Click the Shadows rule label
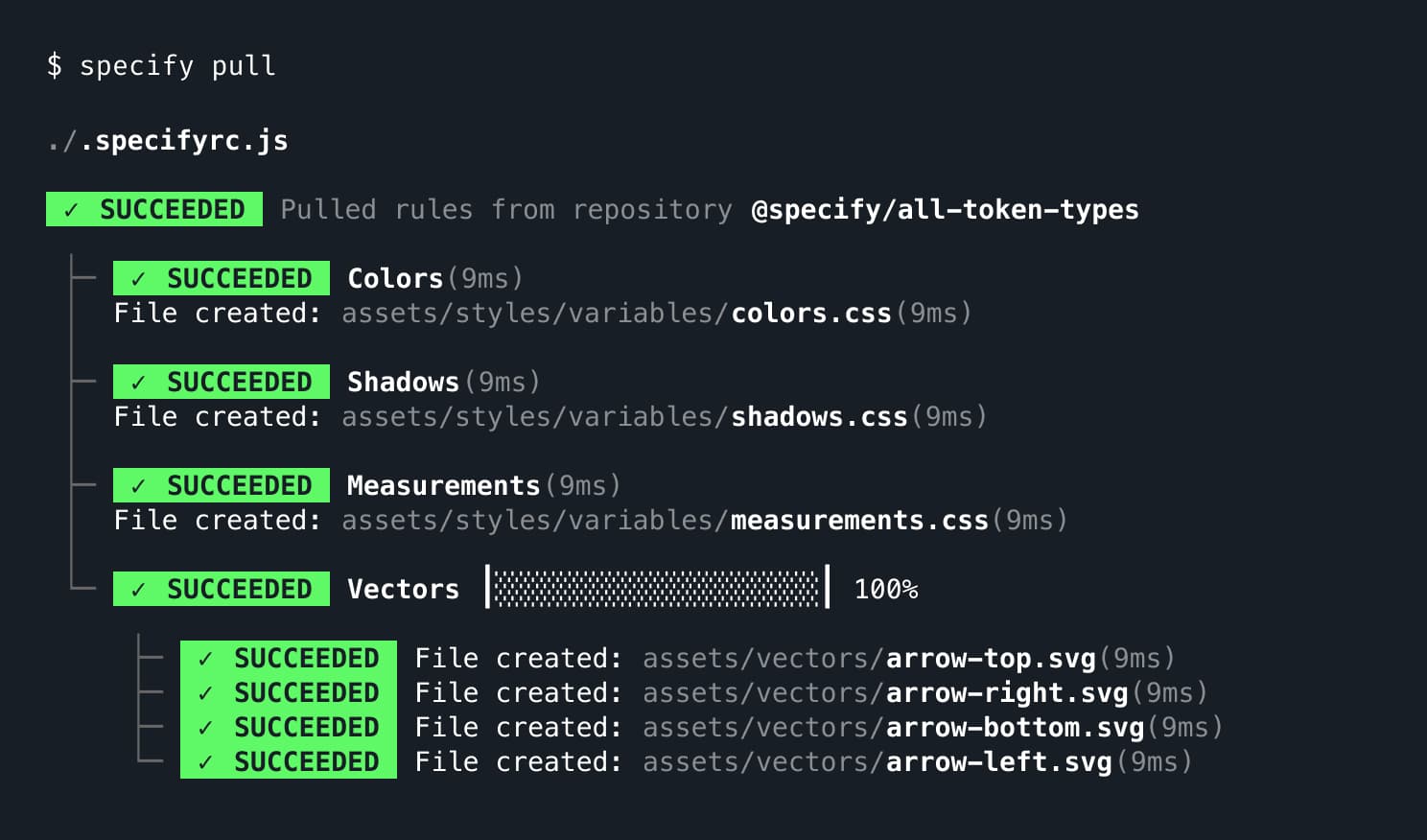 [403, 382]
